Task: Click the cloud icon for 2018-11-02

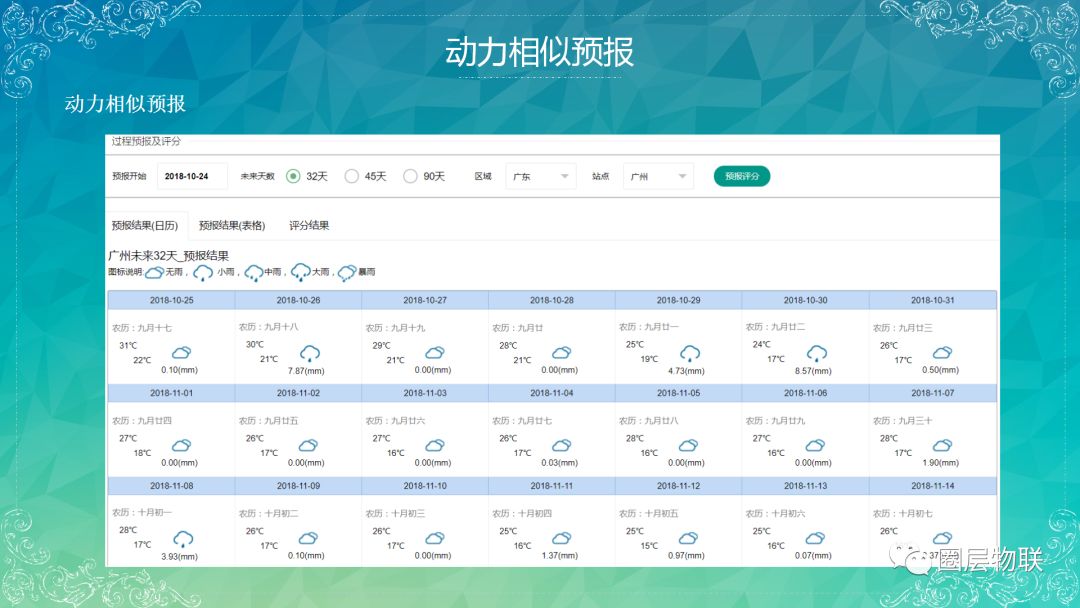Action: point(309,445)
